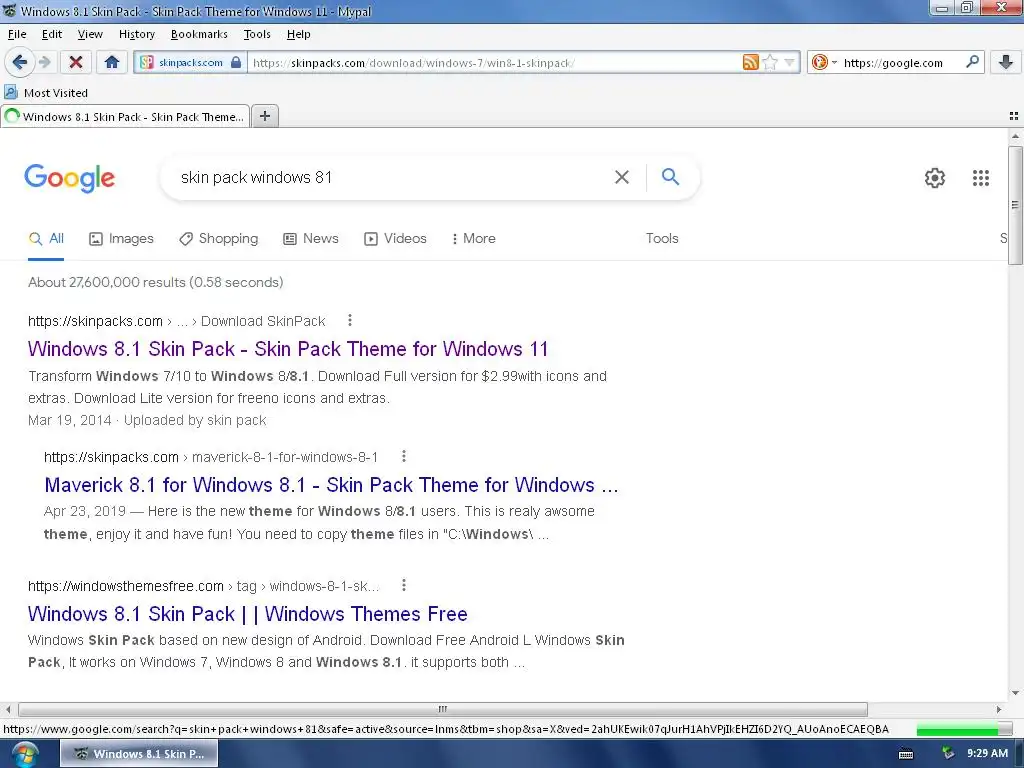Click the address bar URL field

495,63
